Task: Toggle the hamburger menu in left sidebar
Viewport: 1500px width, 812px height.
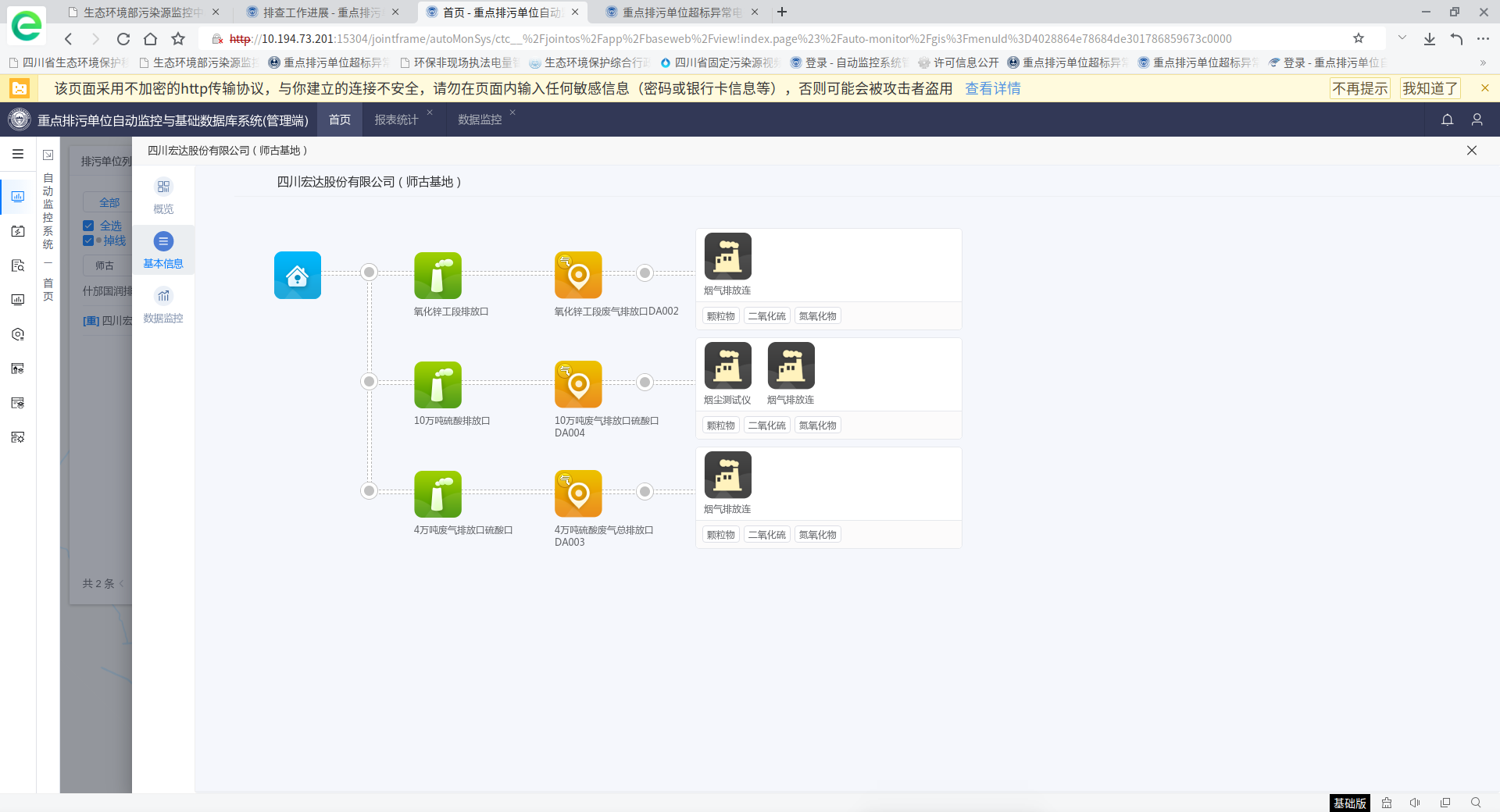Action: pyautogui.click(x=18, y=154)
